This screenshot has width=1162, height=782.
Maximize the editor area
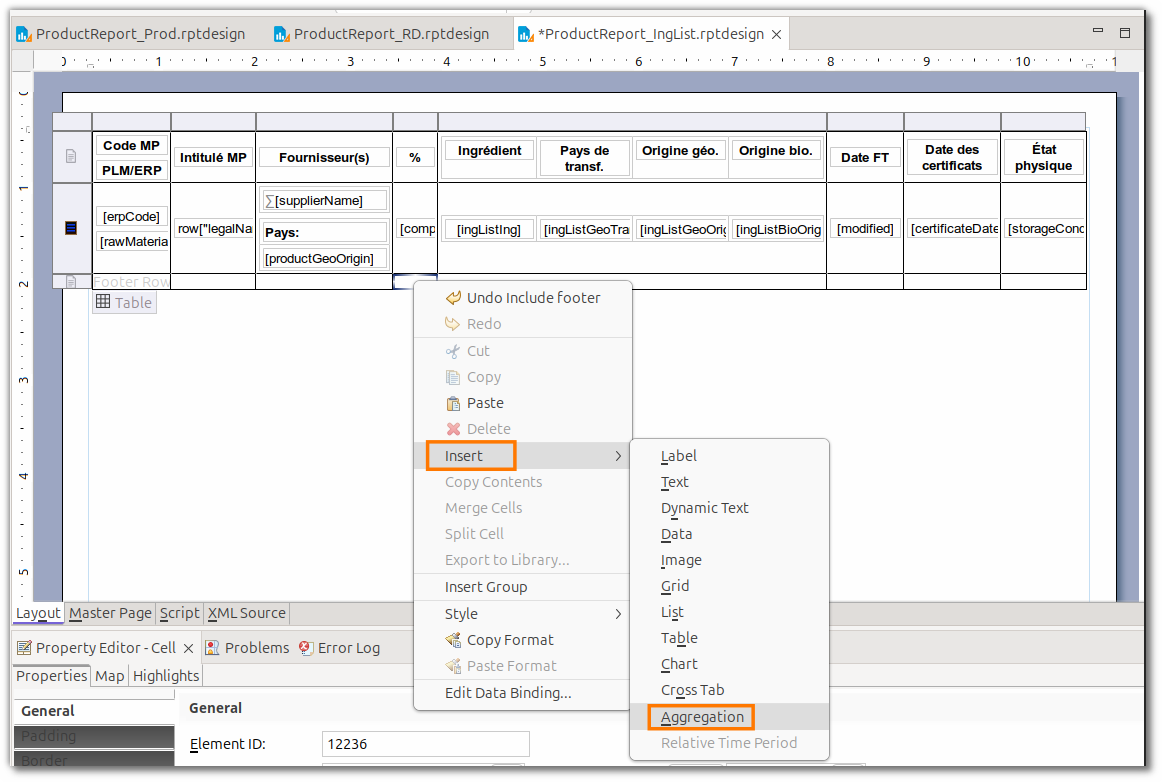[x=1124, y=33]
